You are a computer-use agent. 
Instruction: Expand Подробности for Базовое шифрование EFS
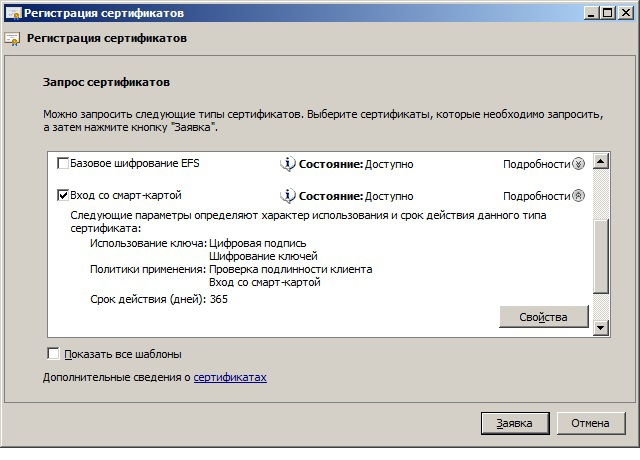[578, 163]
